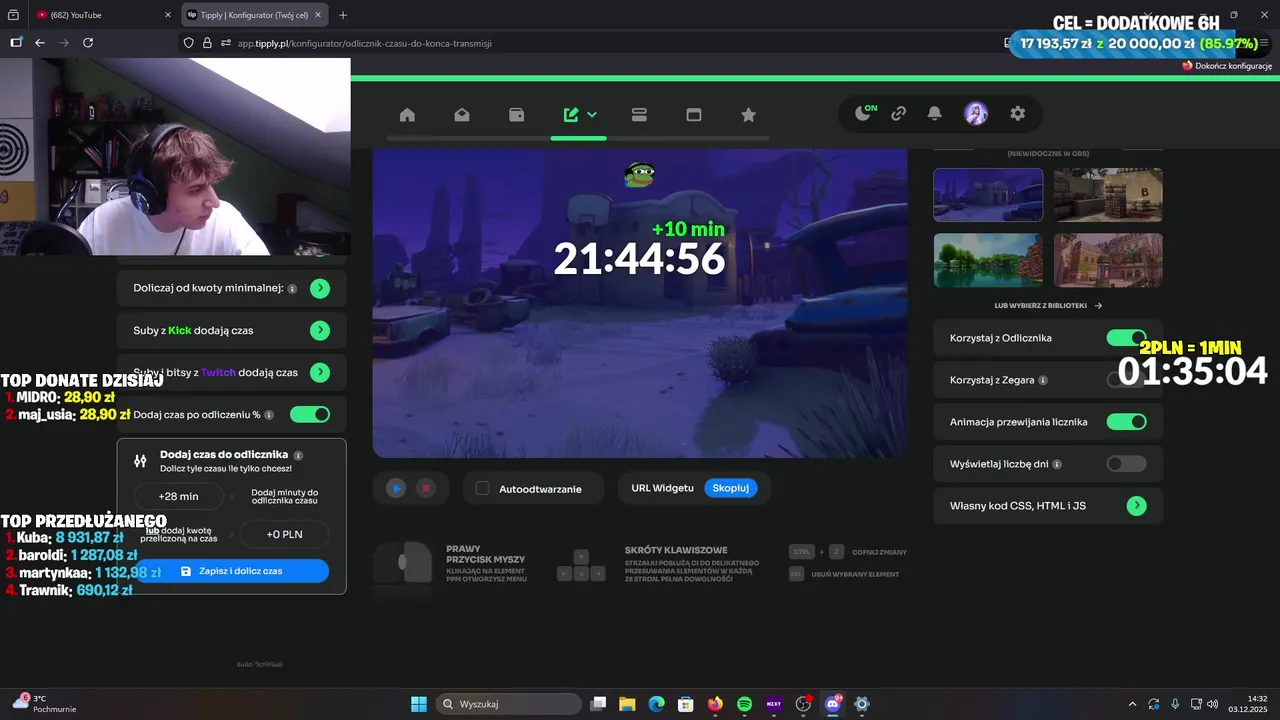Viewport: 1280px width, 720px height.
Task: Click the green configurator edit icon
Action: click(571, 115)
